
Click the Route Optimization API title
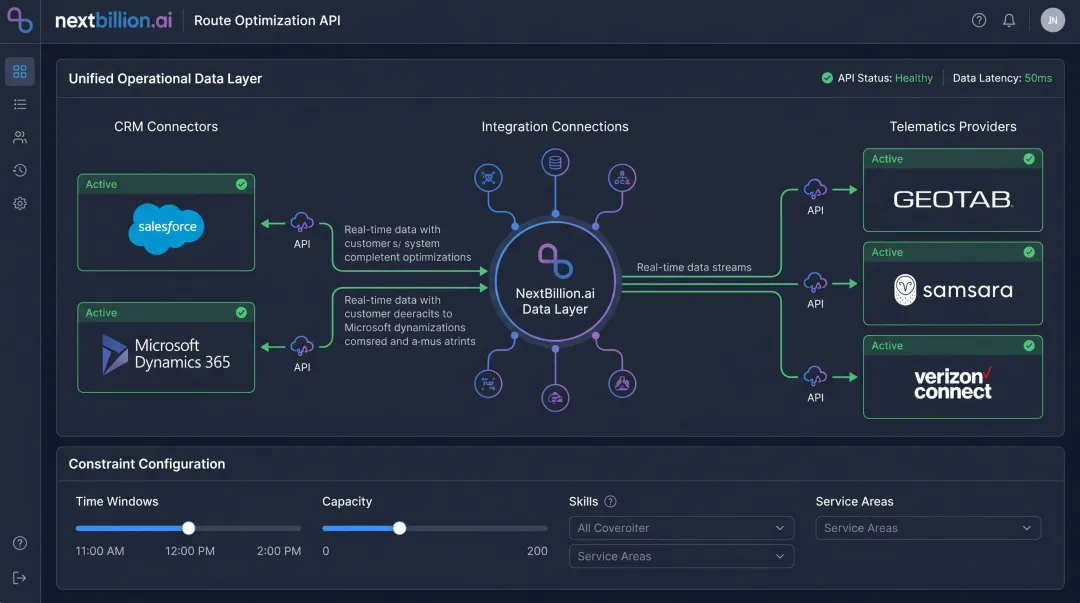(x=267, y=20)
